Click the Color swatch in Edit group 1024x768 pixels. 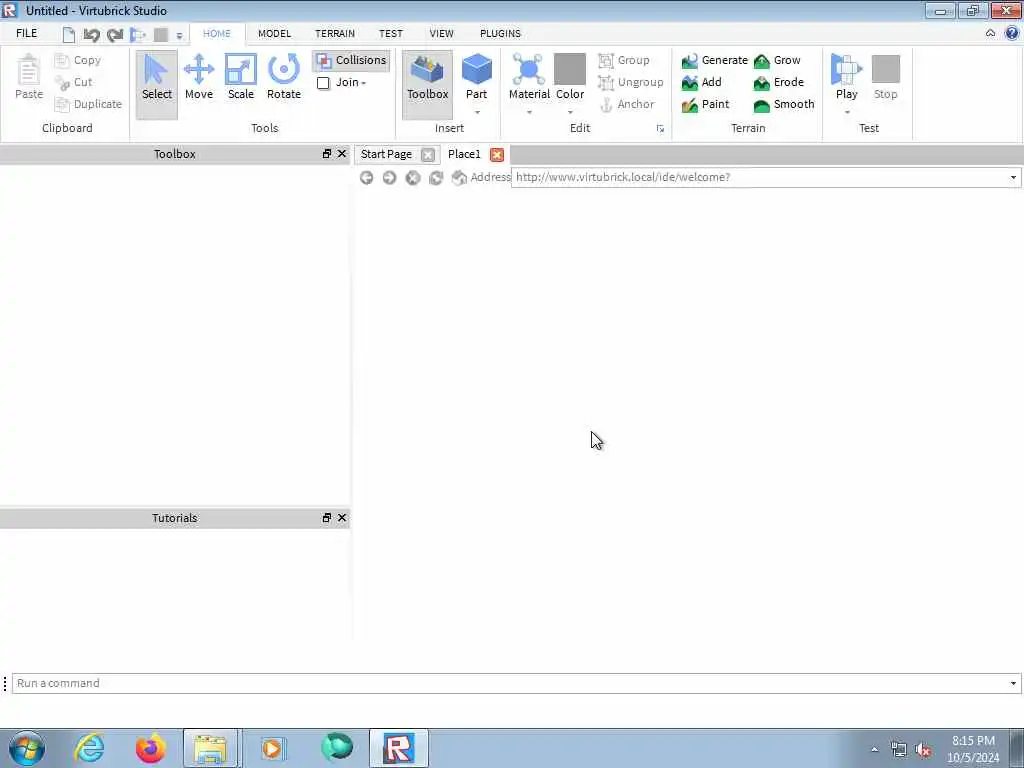[570, 69]
